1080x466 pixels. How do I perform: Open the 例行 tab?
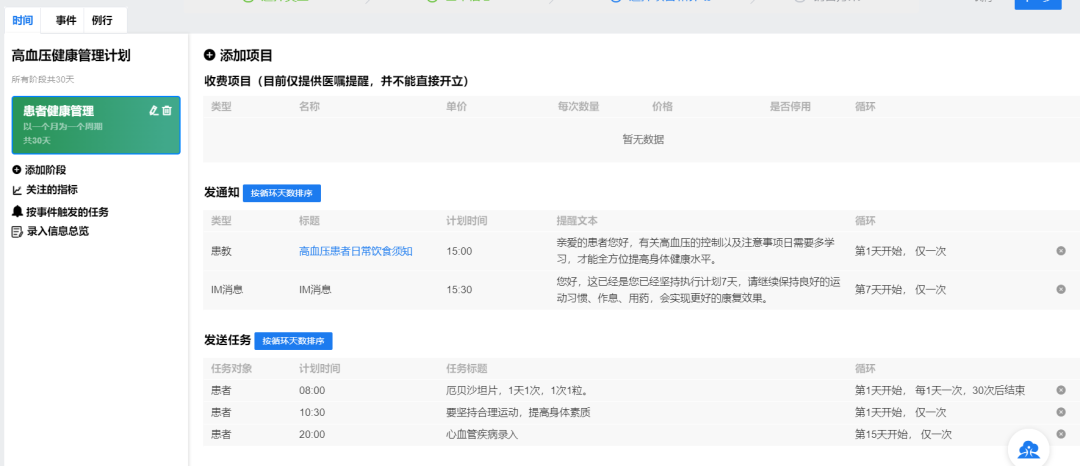point(102,20)
